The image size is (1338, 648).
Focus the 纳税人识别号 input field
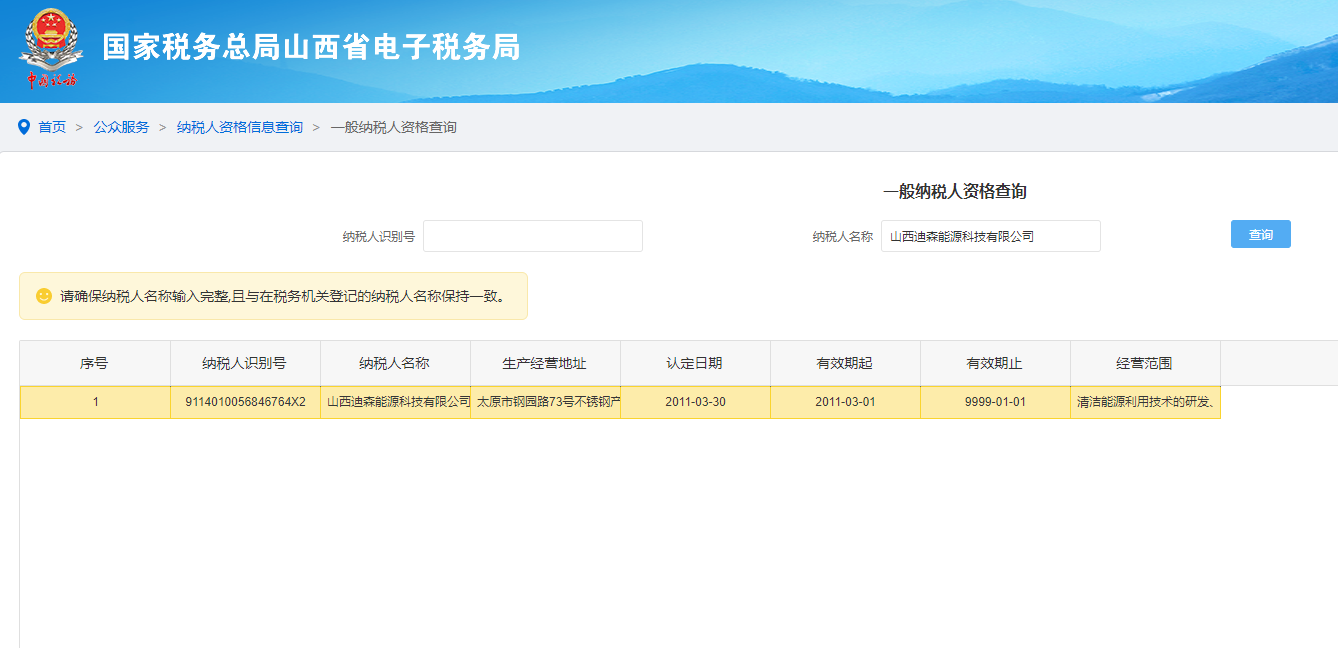pos(533,236)
